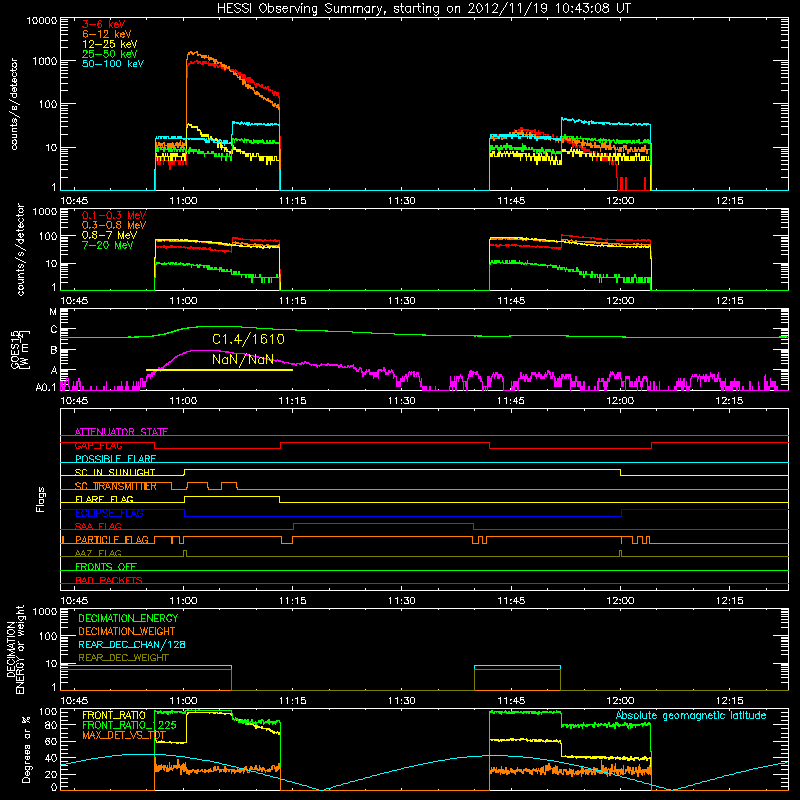Screen dimensions: 800x800
Task: Click the BAD_PACKETS flag label
Action: [x=109, y=581]
